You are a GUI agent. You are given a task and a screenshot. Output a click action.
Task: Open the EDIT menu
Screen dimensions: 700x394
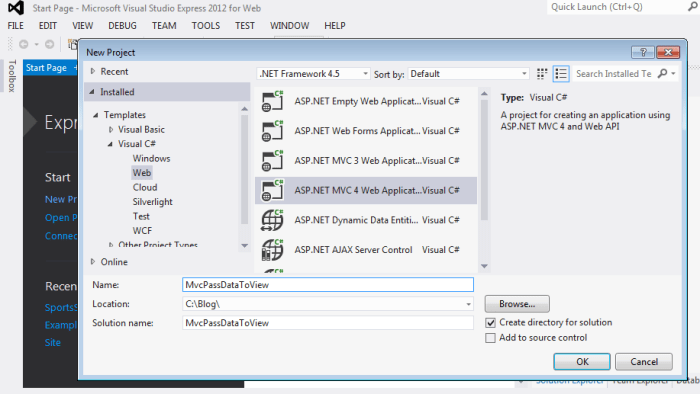48,25
